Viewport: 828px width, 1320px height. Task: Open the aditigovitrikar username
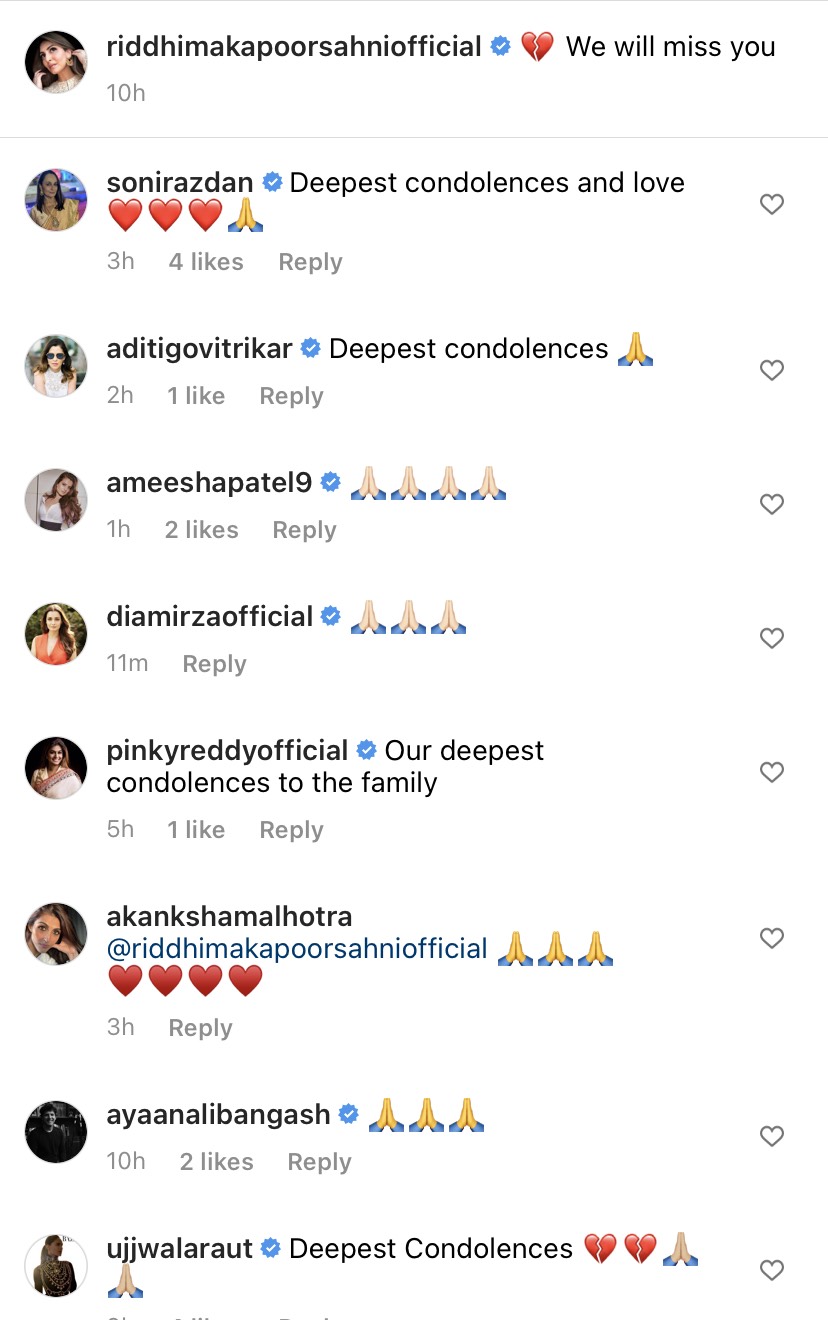199,349
